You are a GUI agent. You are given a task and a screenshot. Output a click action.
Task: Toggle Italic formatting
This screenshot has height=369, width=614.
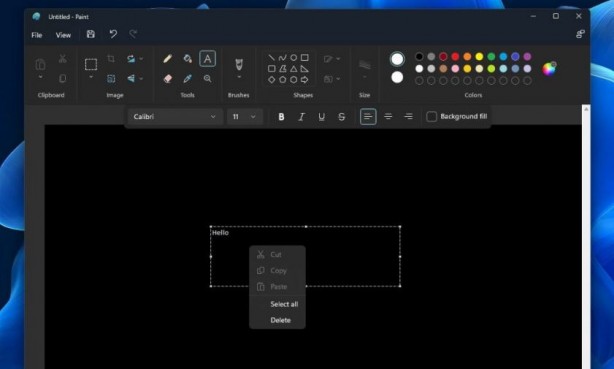click(301, 117)
